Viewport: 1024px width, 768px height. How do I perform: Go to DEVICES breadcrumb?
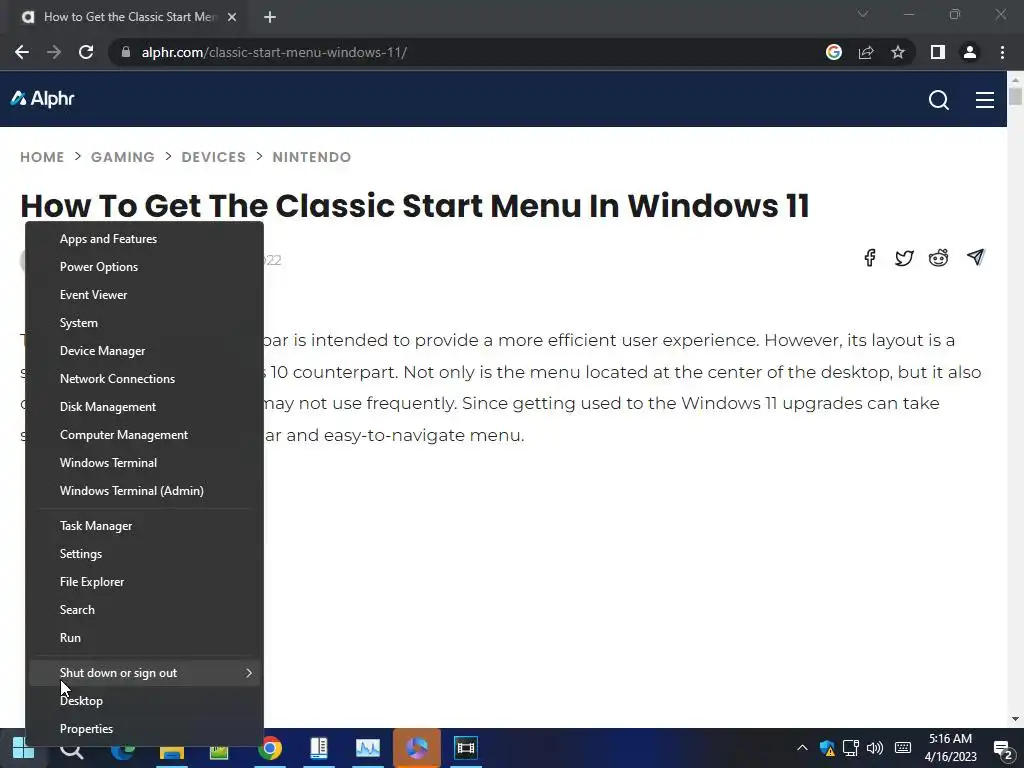click(214, 157)
